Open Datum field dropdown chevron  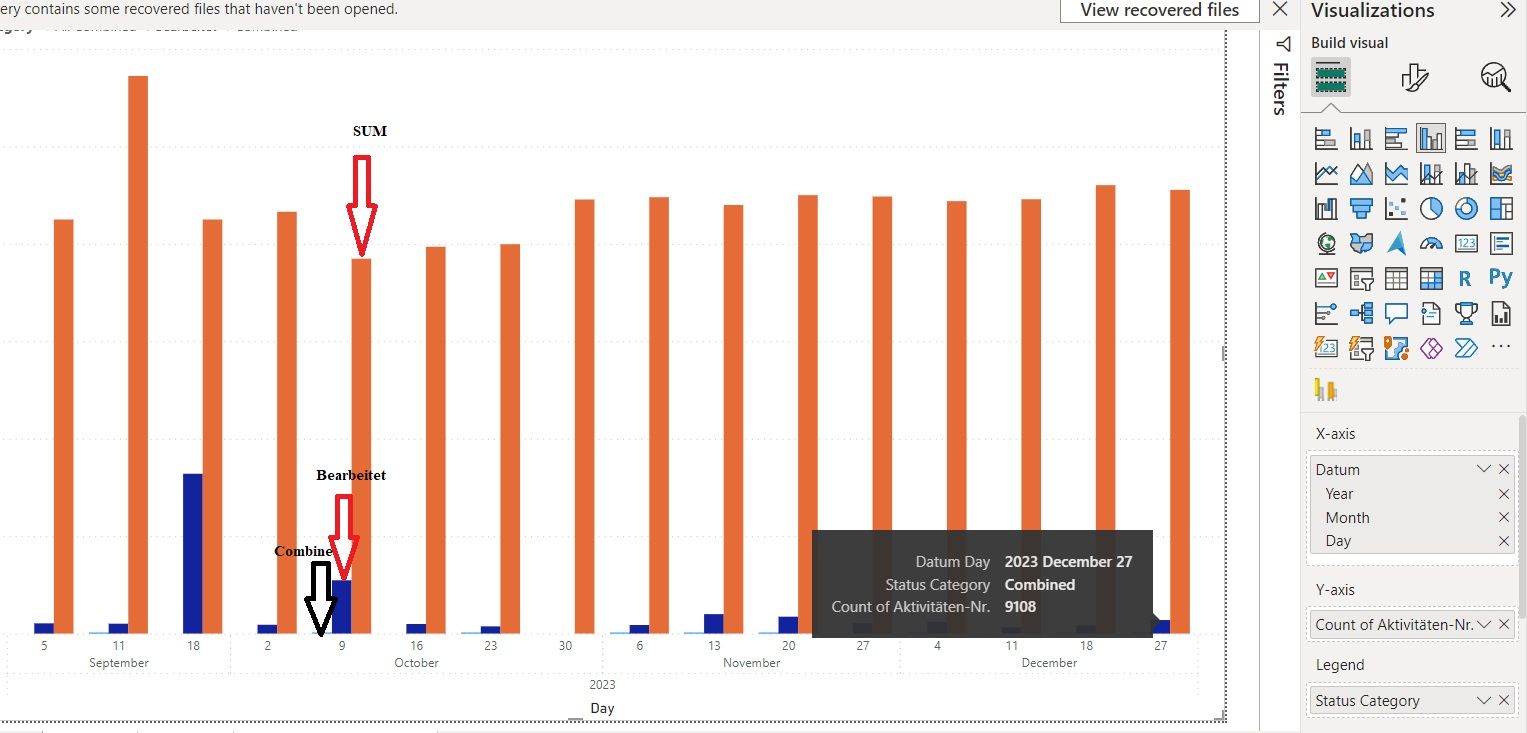(1484, 469)
